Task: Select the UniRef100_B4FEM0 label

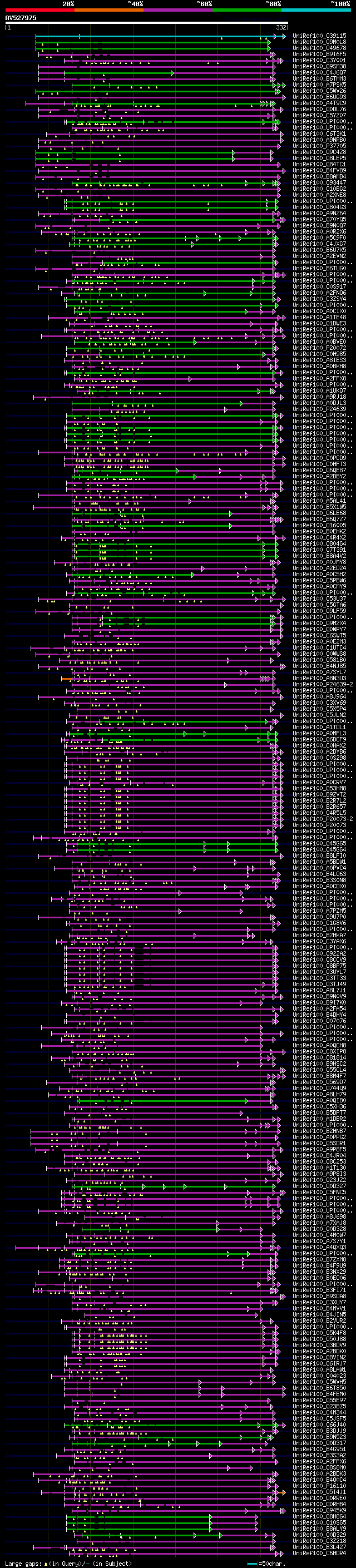Action: [319, 1394]
